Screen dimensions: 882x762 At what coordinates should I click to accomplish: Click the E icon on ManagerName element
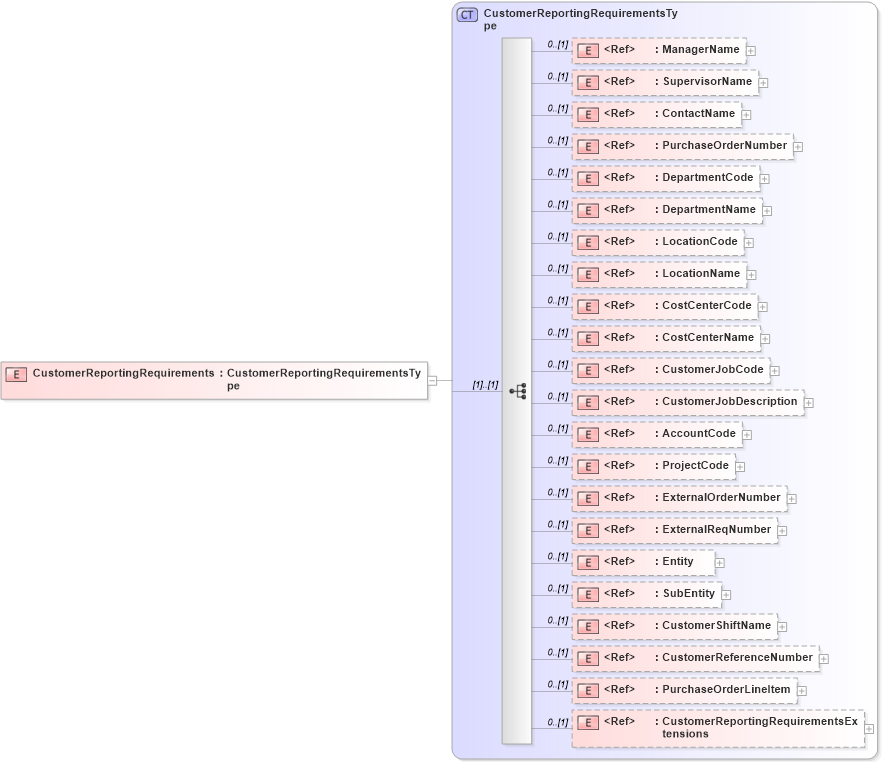pos(588,50)
